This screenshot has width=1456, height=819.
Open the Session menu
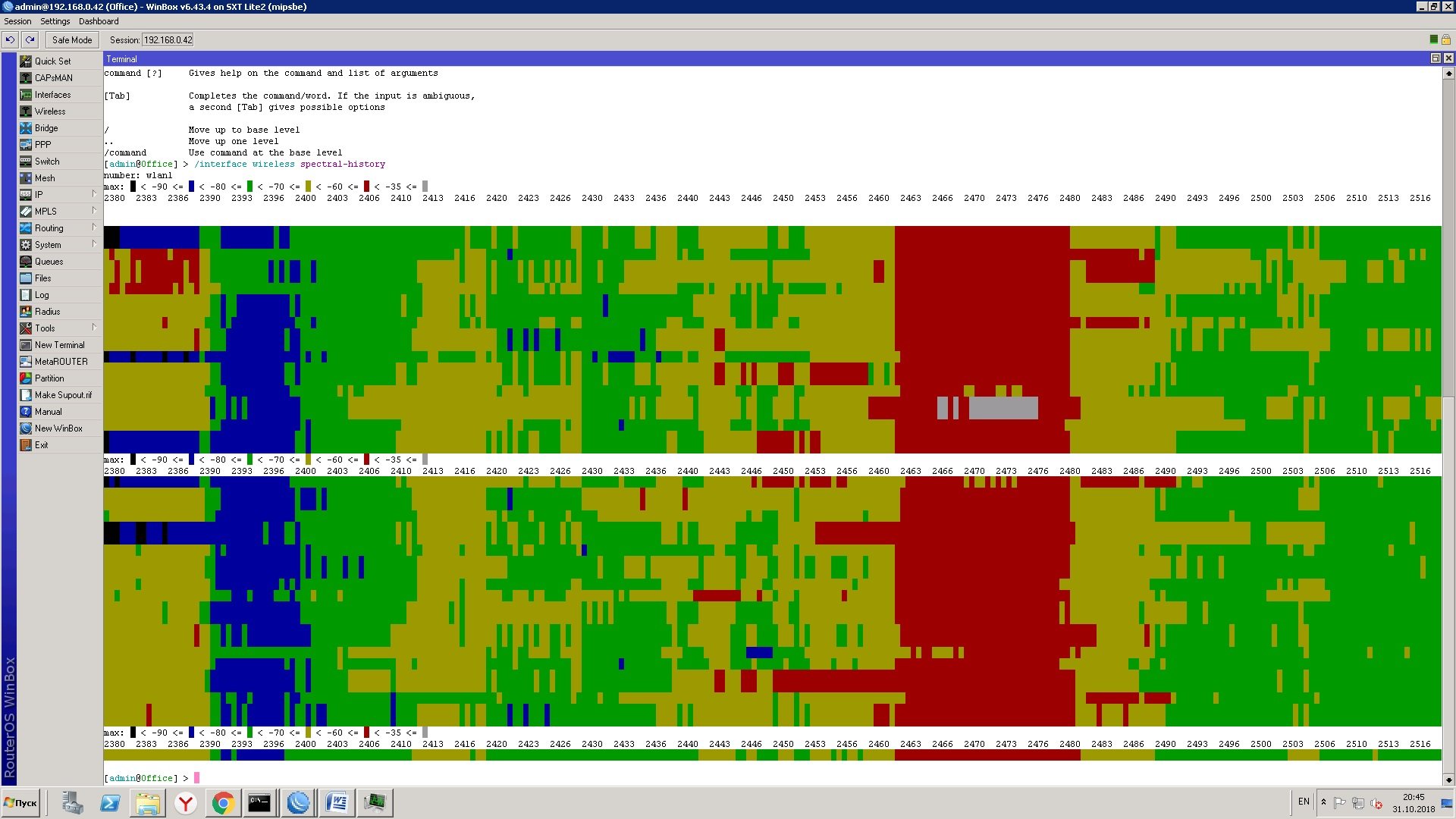(17, 21)
